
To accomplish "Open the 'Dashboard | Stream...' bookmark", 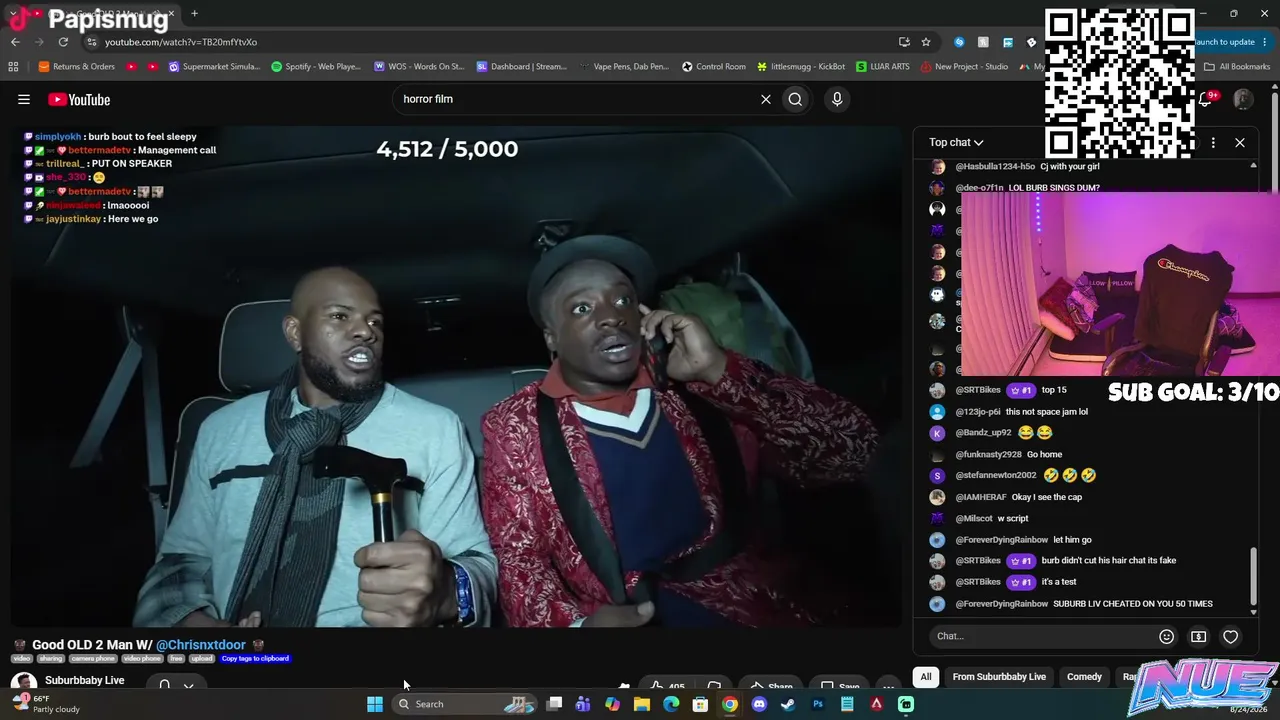I will 522,67.
